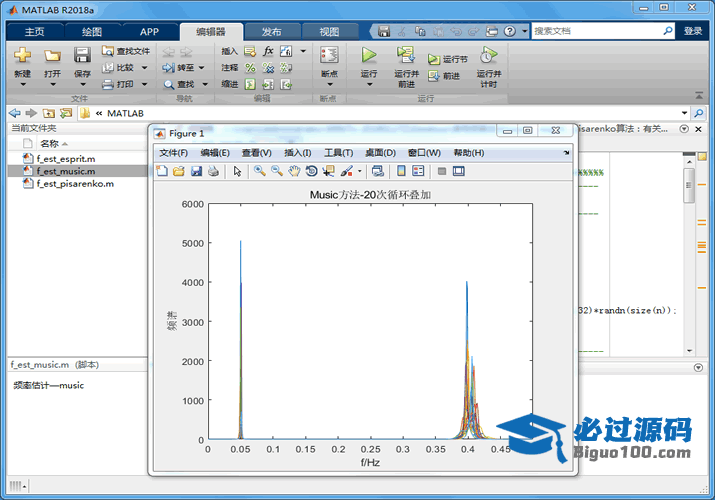The width and height of the screenshot is (715, 500).
Task: Click the Insert Legend icon
Action: [x=418, y=171]
